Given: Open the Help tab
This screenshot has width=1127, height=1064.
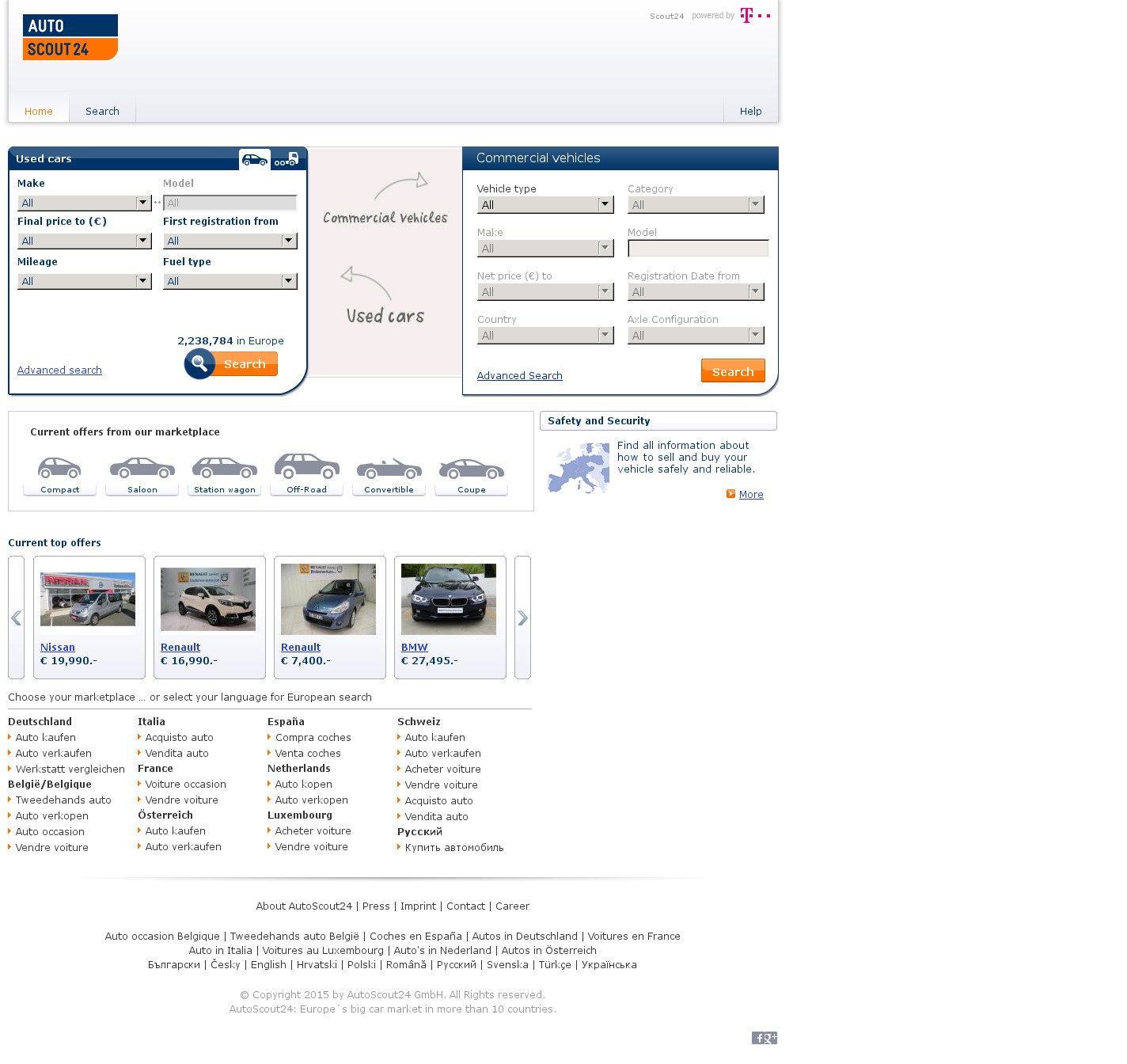Looking at the screenshot, I should click(x=751, y=112).
